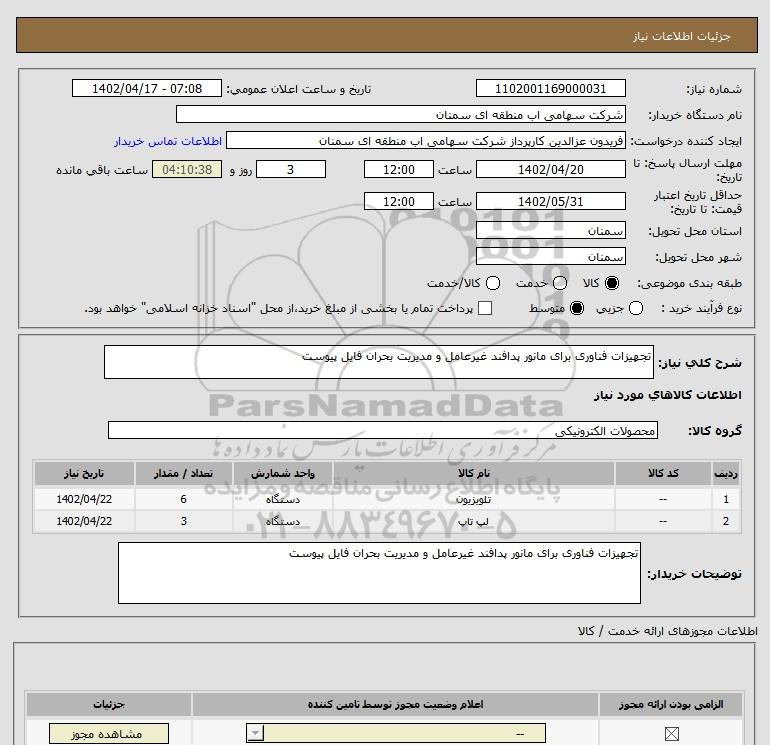Click the request creator field فریدون عزالدین
The image size is (770, 745).
[426, 141]
